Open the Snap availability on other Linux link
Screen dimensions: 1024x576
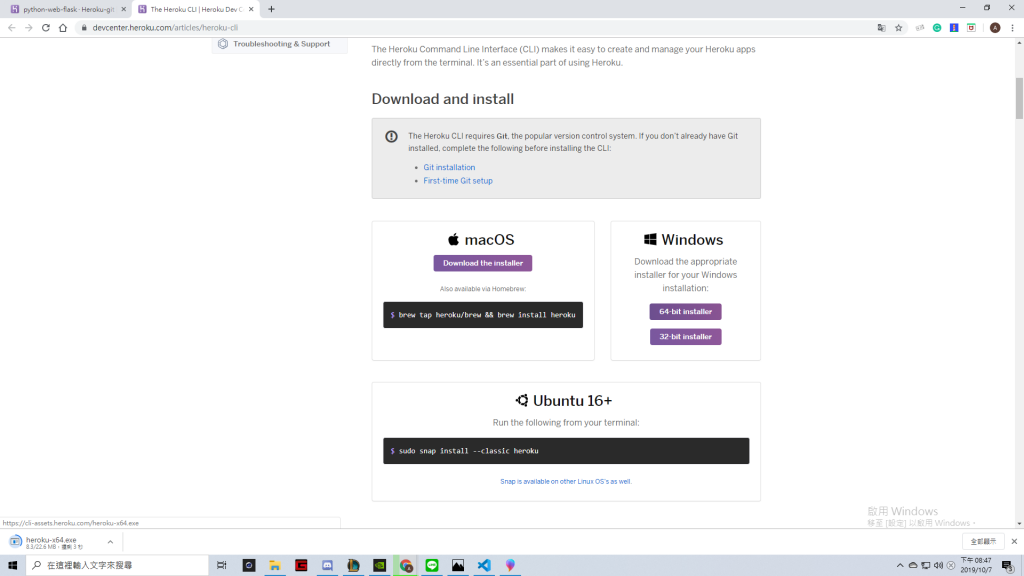566,481
